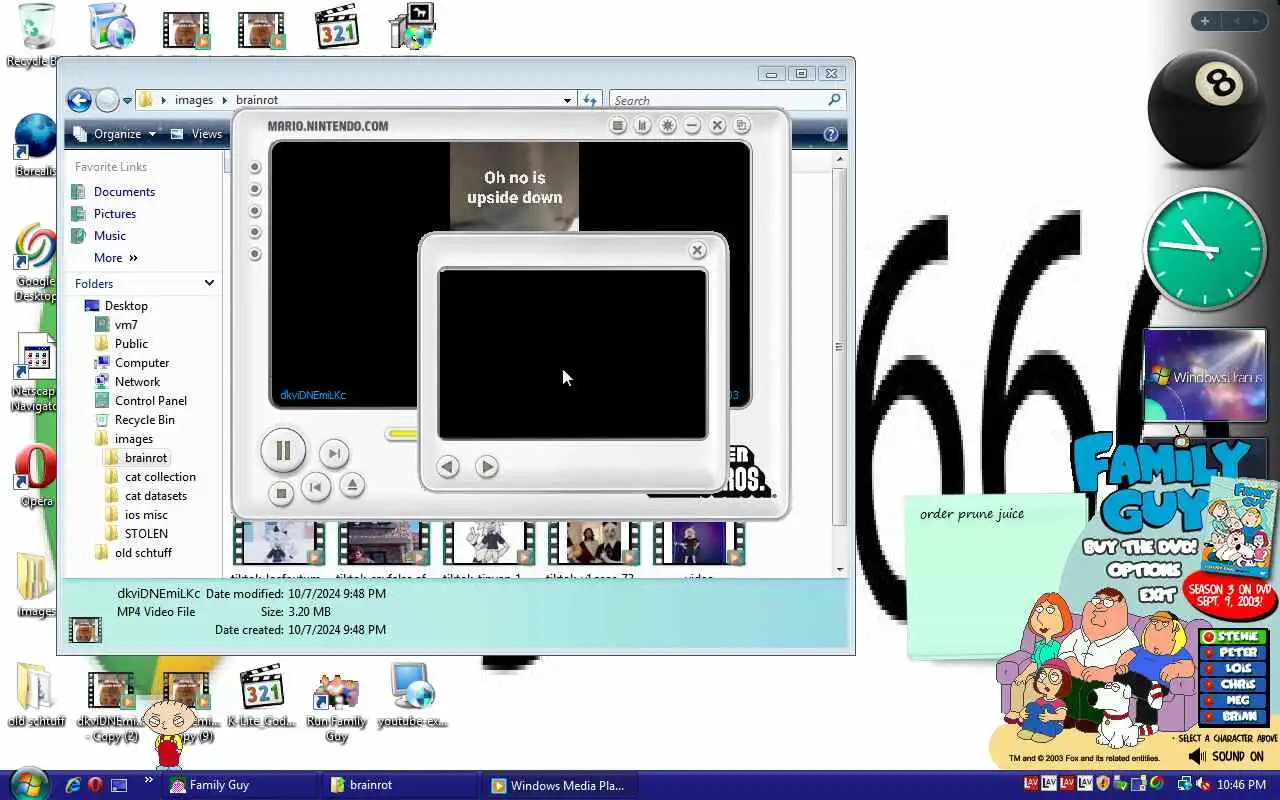Select Meg in Family Guy character list
This screenshot has height=800, width=1280.
[x=1234, y=700]
